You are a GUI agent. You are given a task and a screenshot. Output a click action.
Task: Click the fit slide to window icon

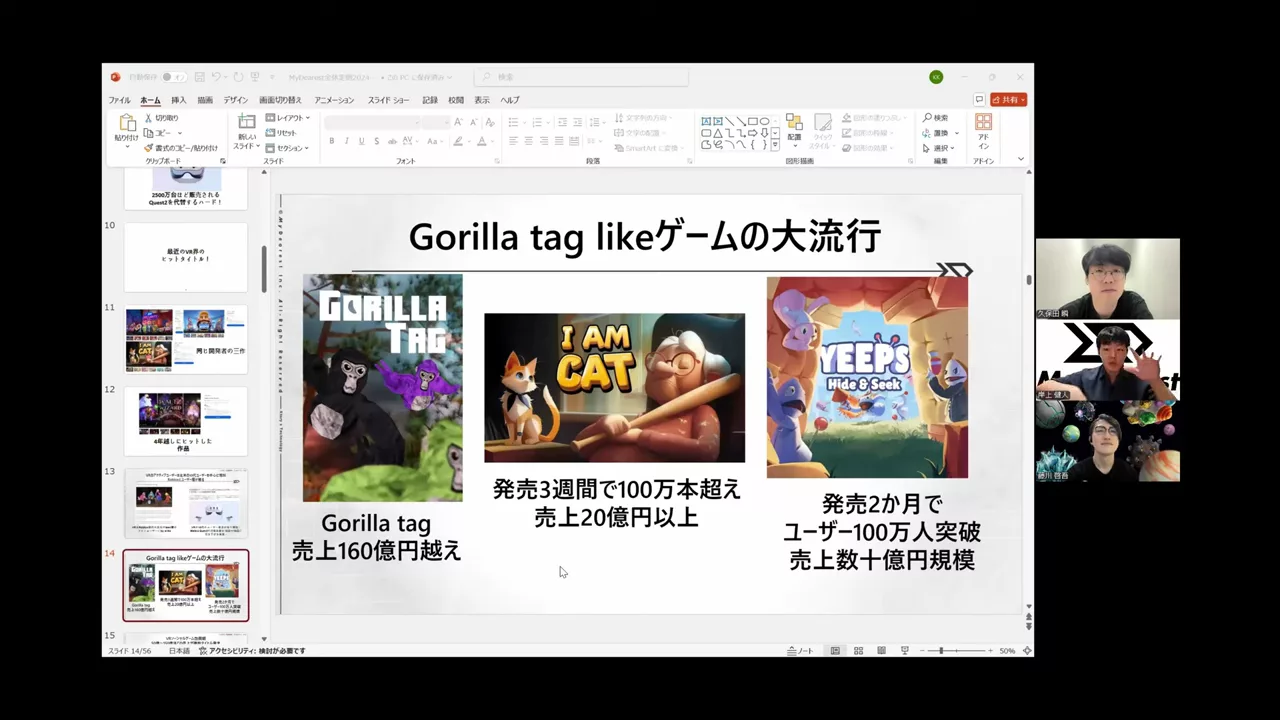pyautogui.click(x=1027, y=651)
